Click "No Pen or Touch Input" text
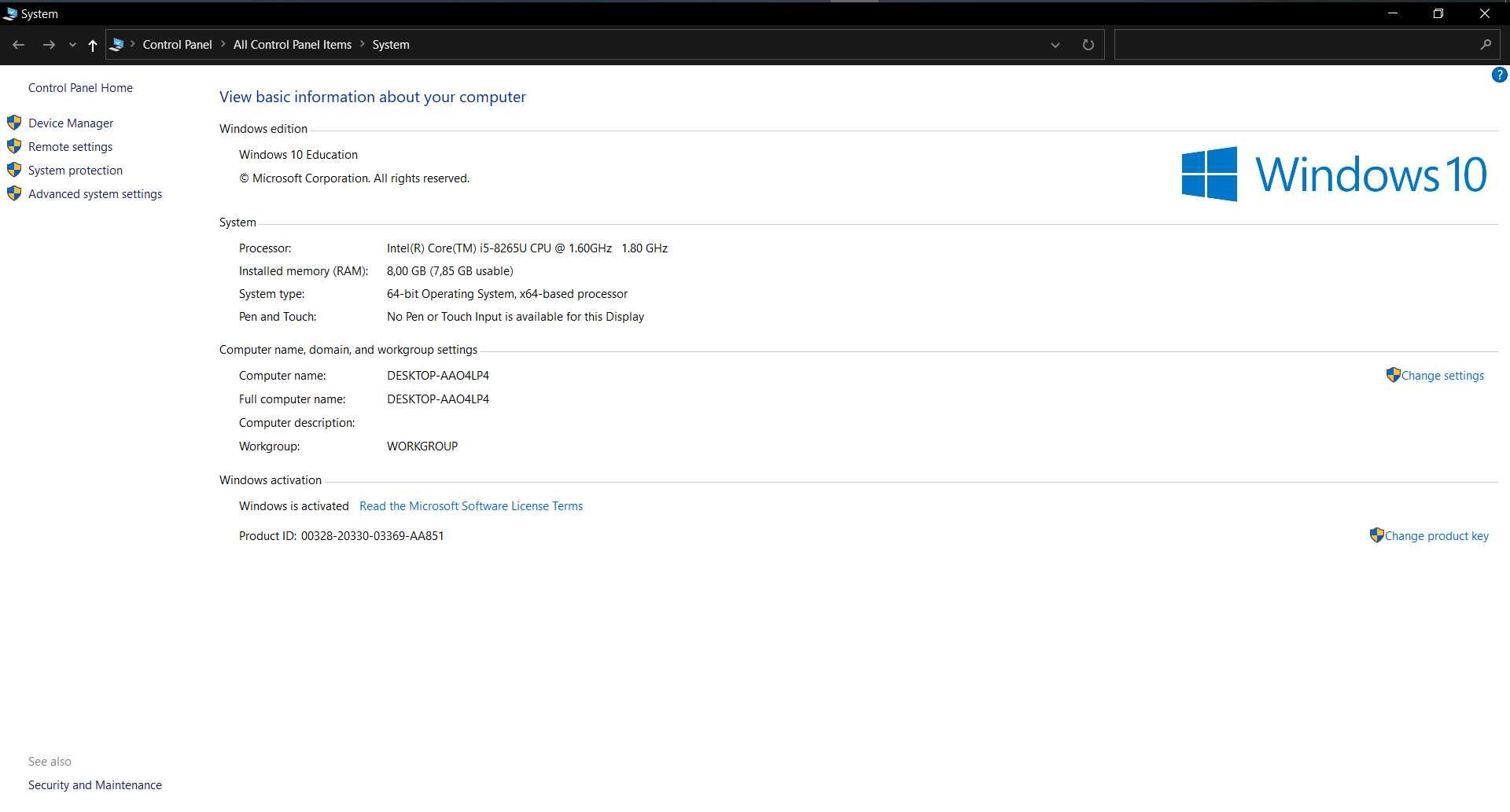 tap(515, 317)
